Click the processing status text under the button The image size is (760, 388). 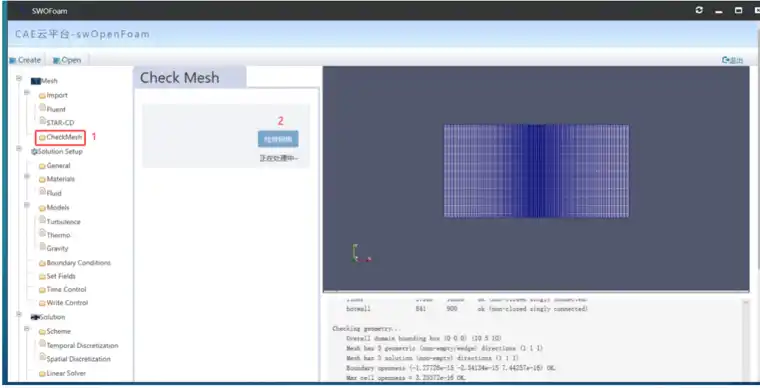point(279,158)
